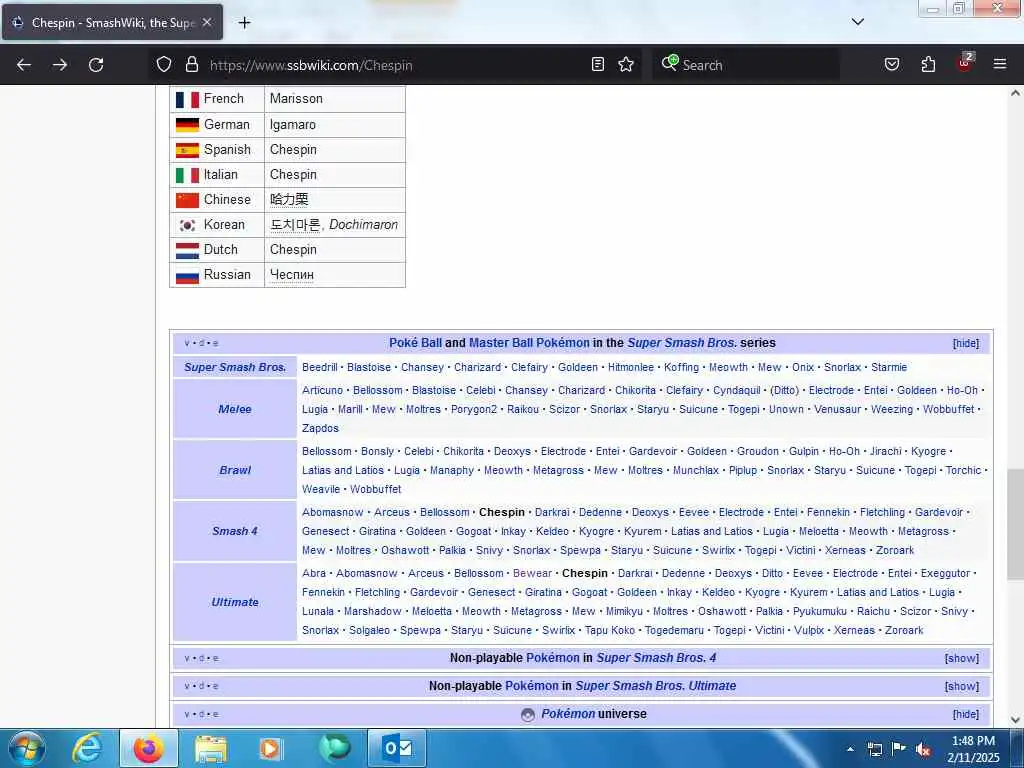Open the Brawl row header link

pos(235,470)
